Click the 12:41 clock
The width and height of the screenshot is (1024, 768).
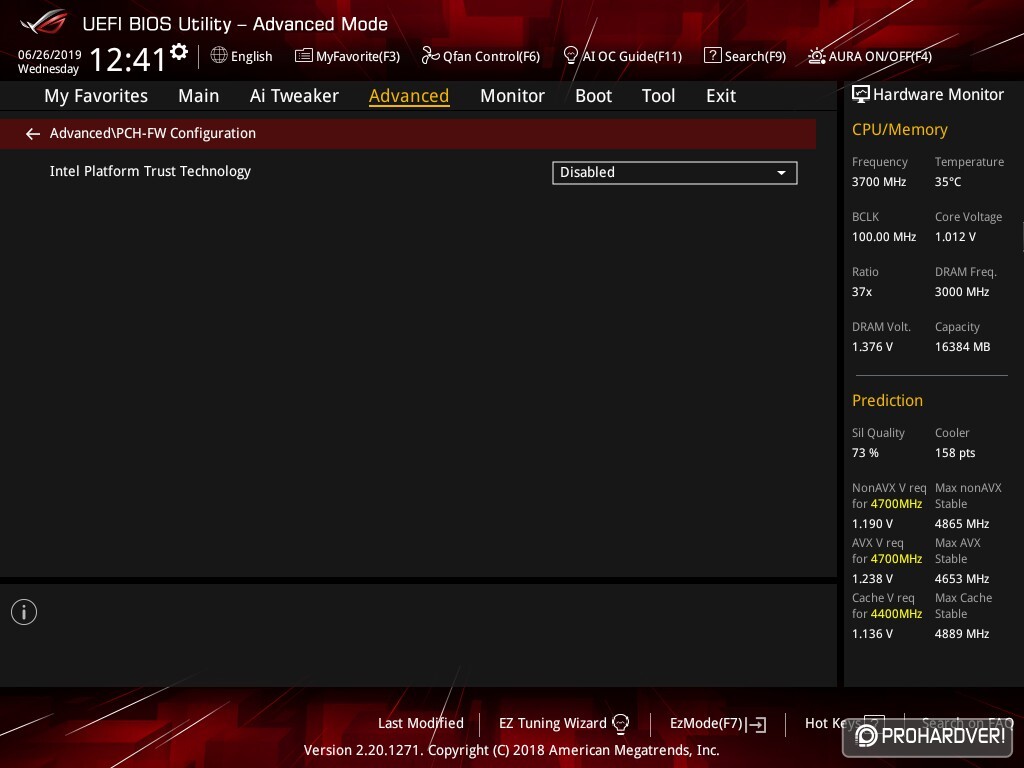[127, 59]
